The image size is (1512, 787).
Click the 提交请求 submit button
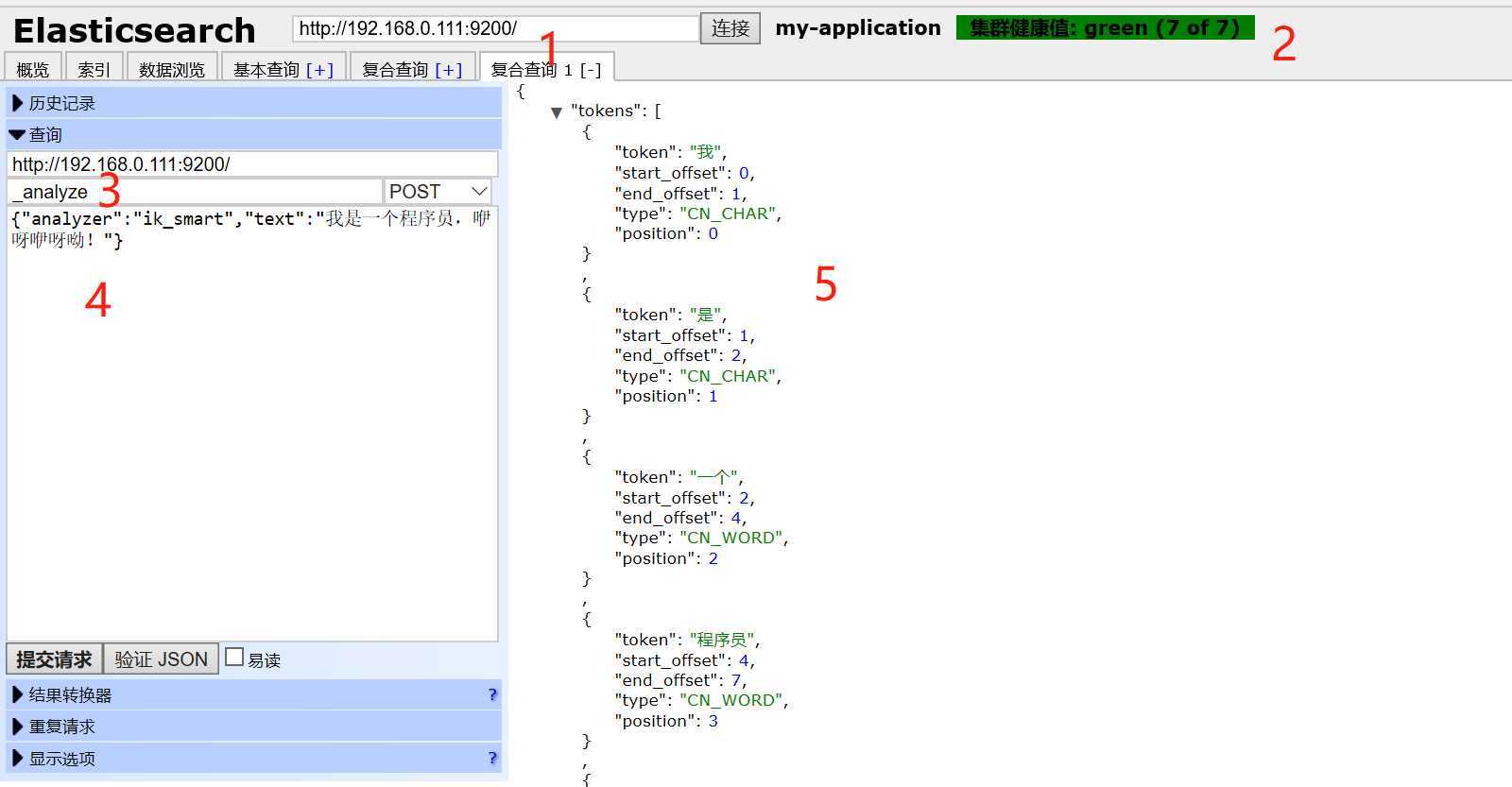point(55,659)
